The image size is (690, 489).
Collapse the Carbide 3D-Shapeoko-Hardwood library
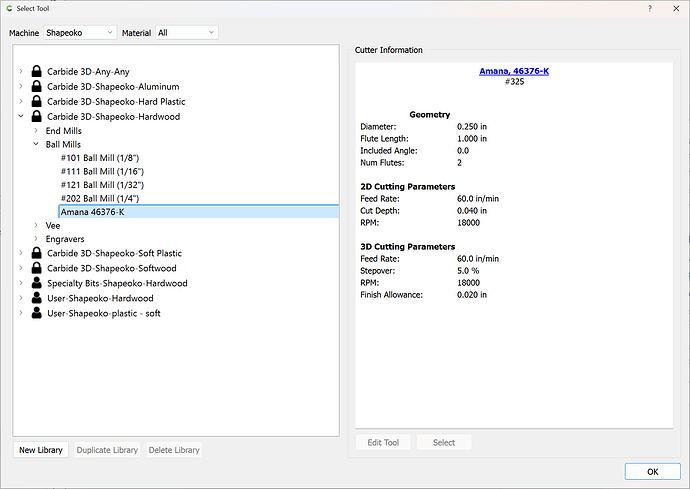[x=21, y=116]
